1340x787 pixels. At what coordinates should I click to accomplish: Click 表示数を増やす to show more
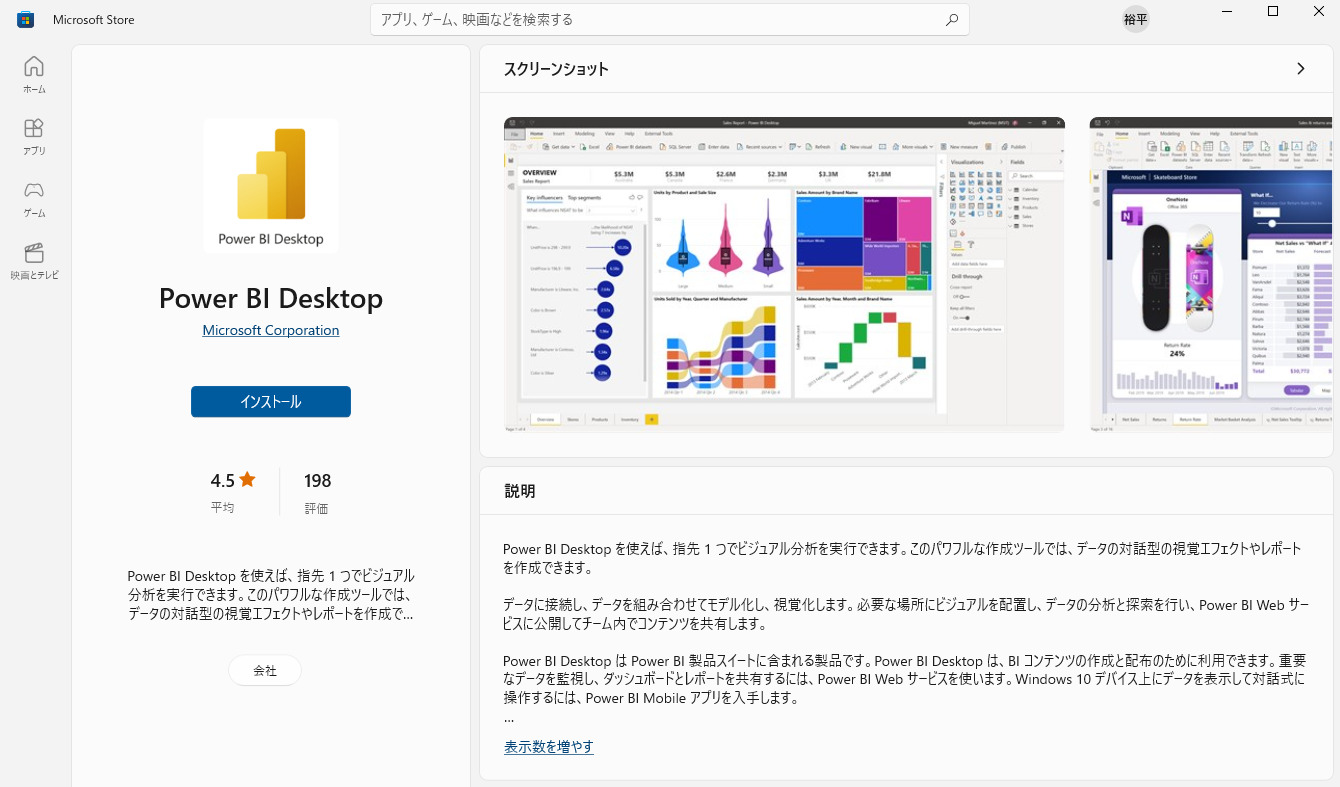(x=549, y=747)
